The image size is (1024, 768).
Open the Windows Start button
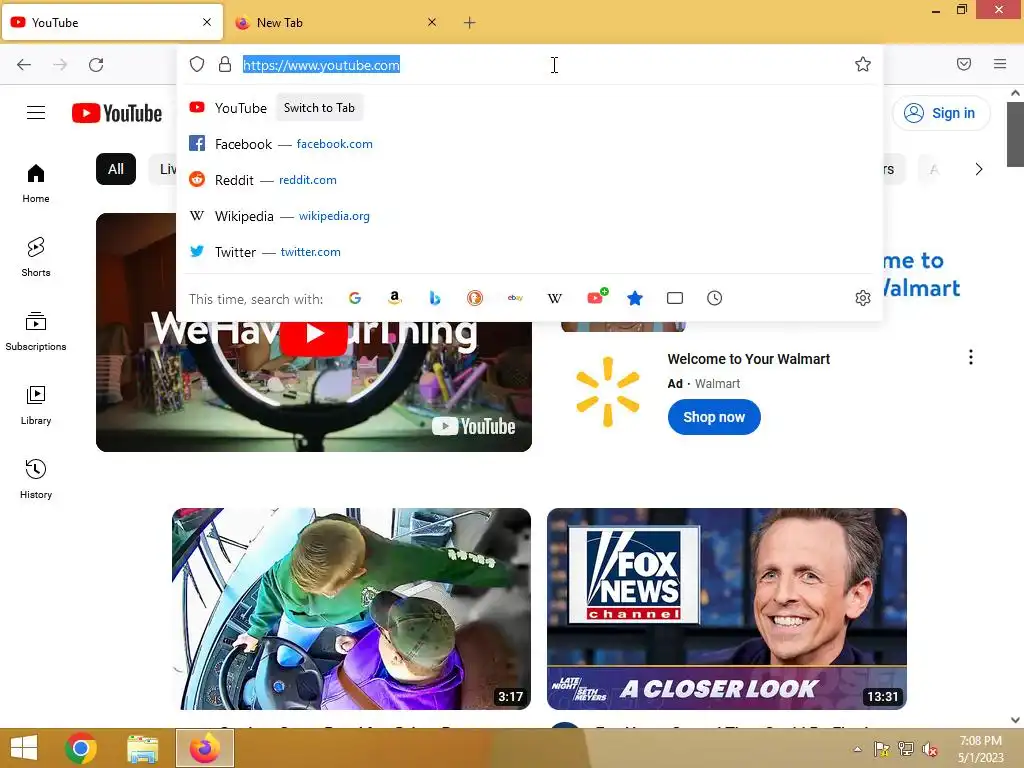[x=24, y=748]
